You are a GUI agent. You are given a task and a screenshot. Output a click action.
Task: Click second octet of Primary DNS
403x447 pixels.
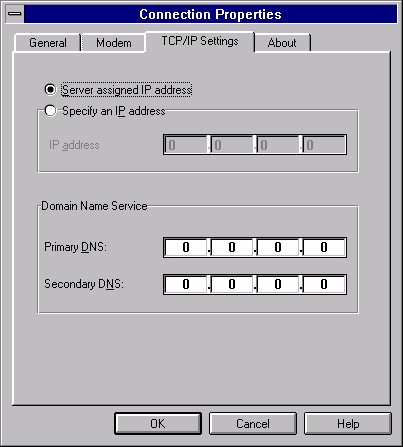point(232,247)
